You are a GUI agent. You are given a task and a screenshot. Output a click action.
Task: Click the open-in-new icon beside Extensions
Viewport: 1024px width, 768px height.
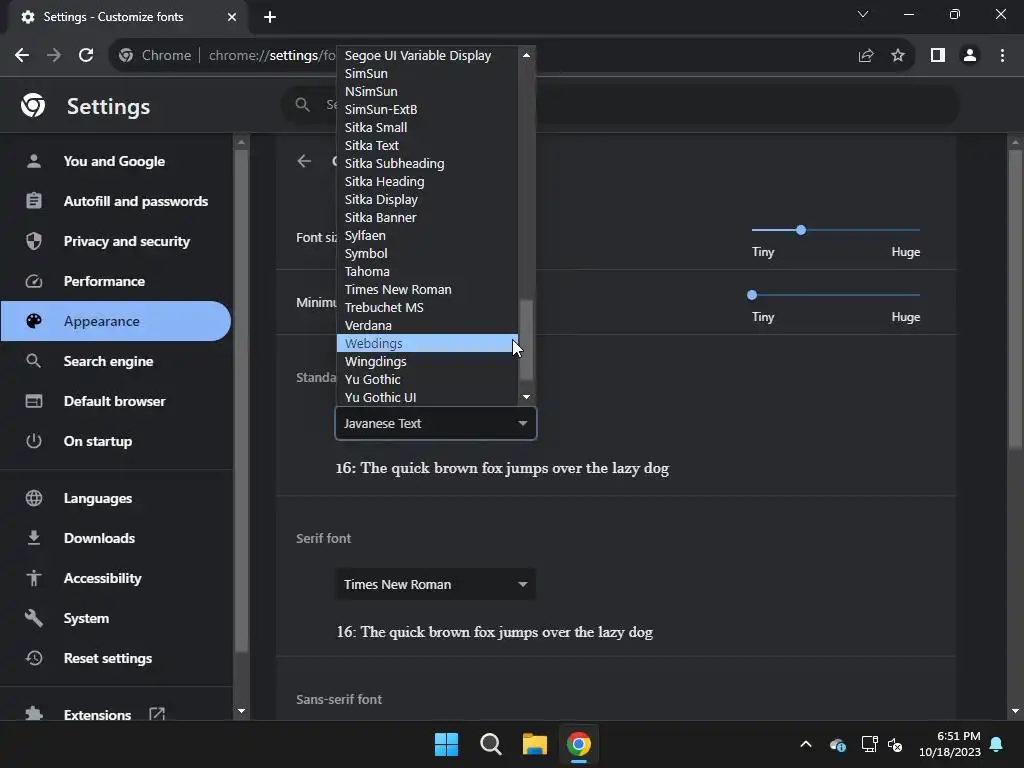coord(157,714)
